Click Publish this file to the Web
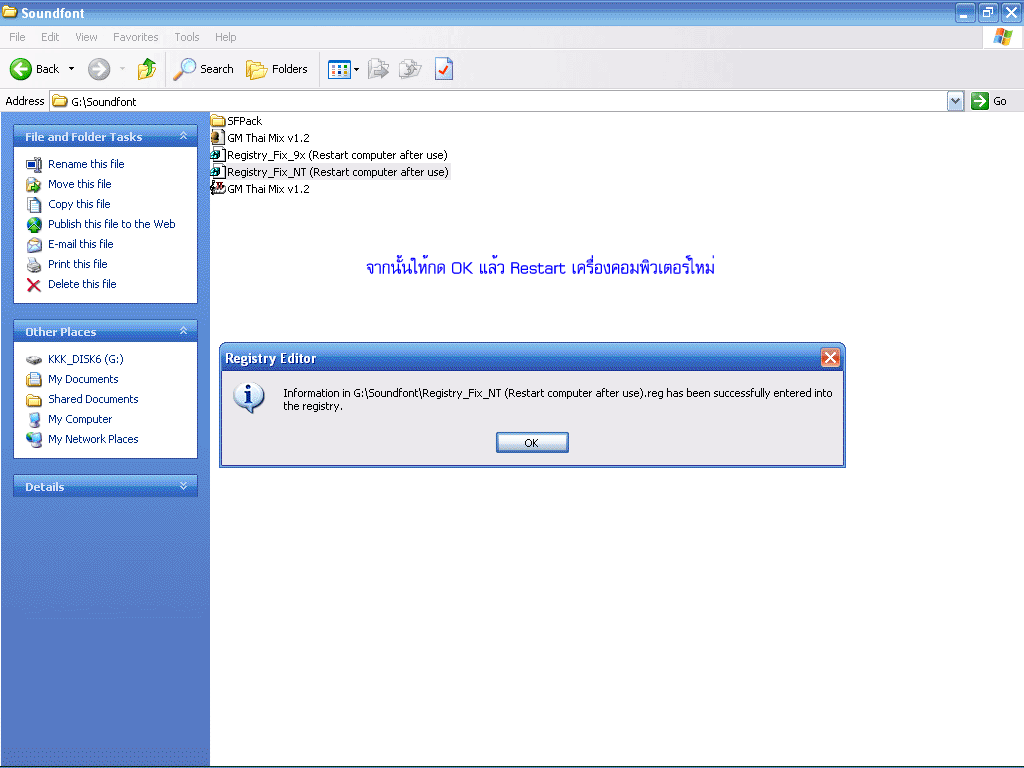The width and height of the screenshot is (1024, 768). pyautogui.click(x=112, y=224)
